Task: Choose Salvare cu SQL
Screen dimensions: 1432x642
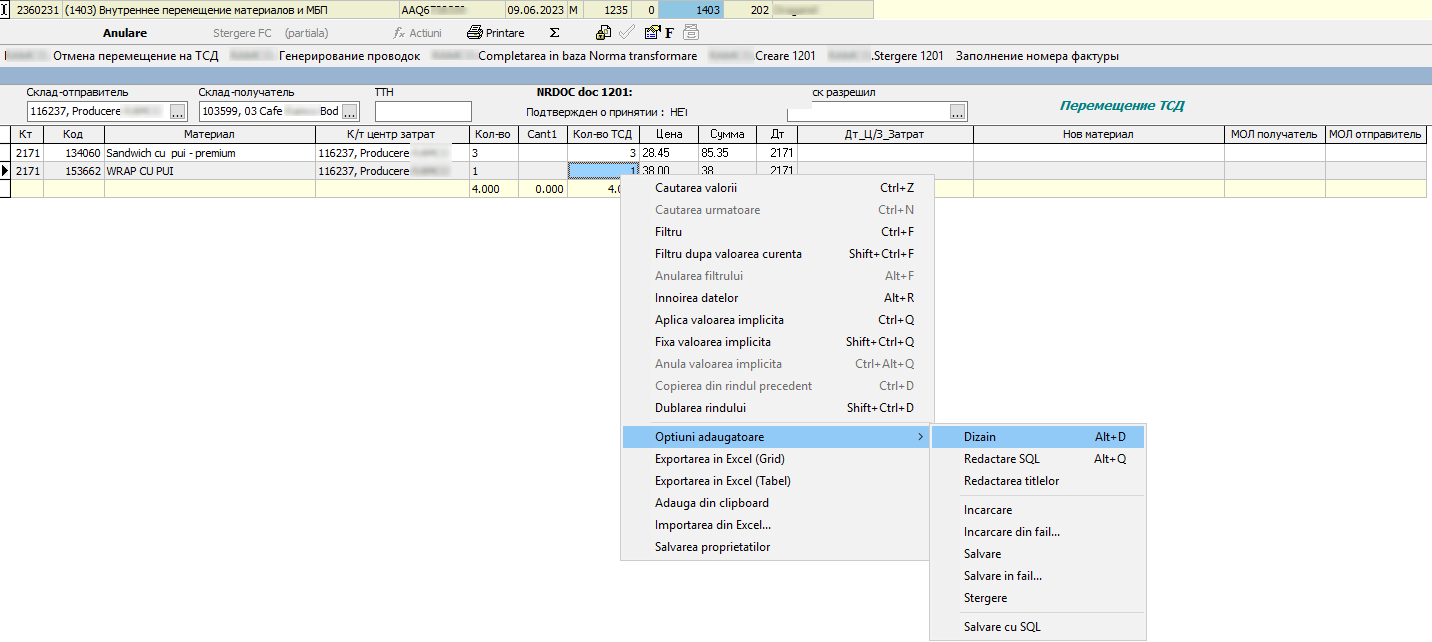Action: point(1038,627)
